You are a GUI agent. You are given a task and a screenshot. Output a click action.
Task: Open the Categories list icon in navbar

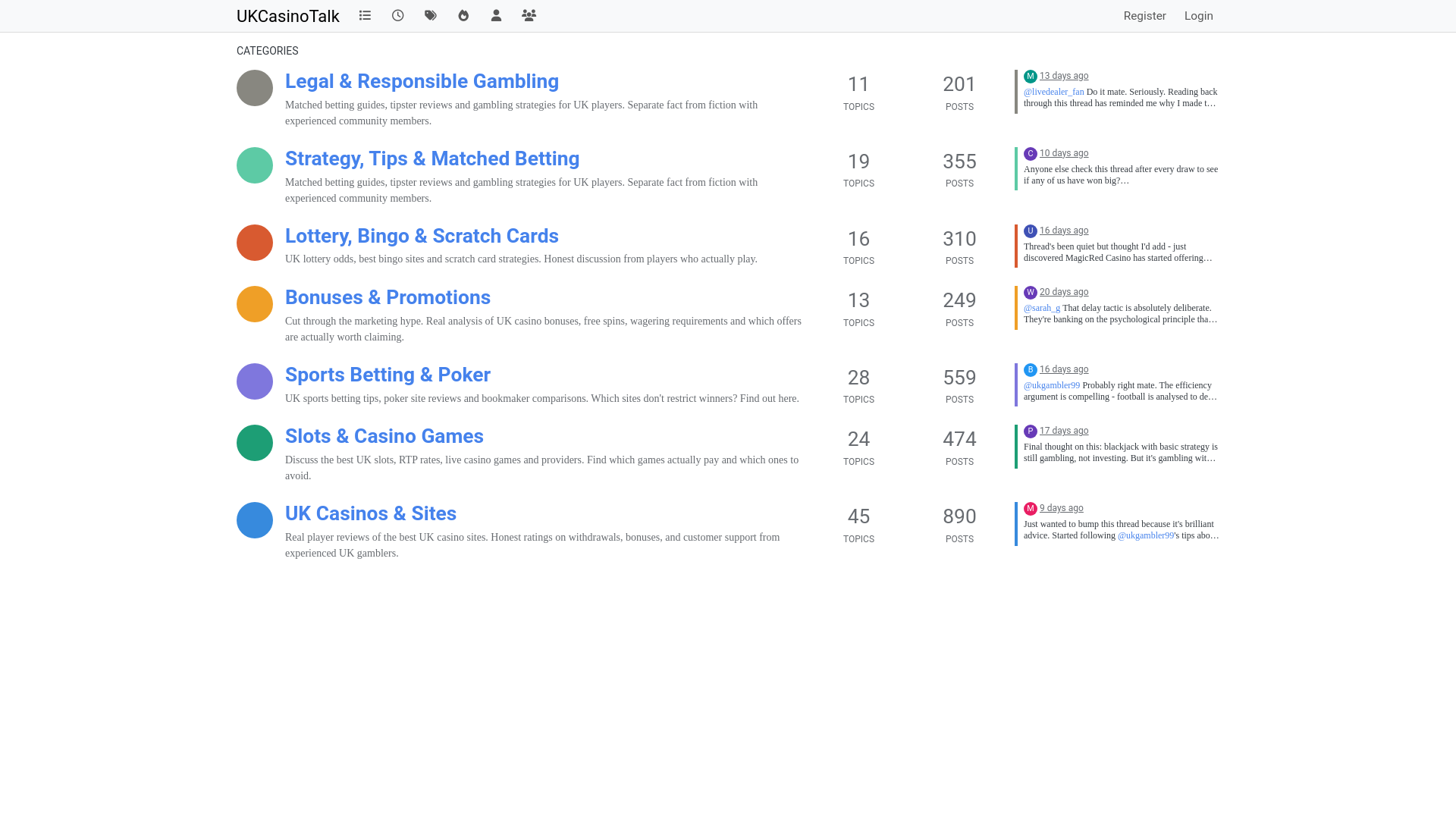[365, 15]
